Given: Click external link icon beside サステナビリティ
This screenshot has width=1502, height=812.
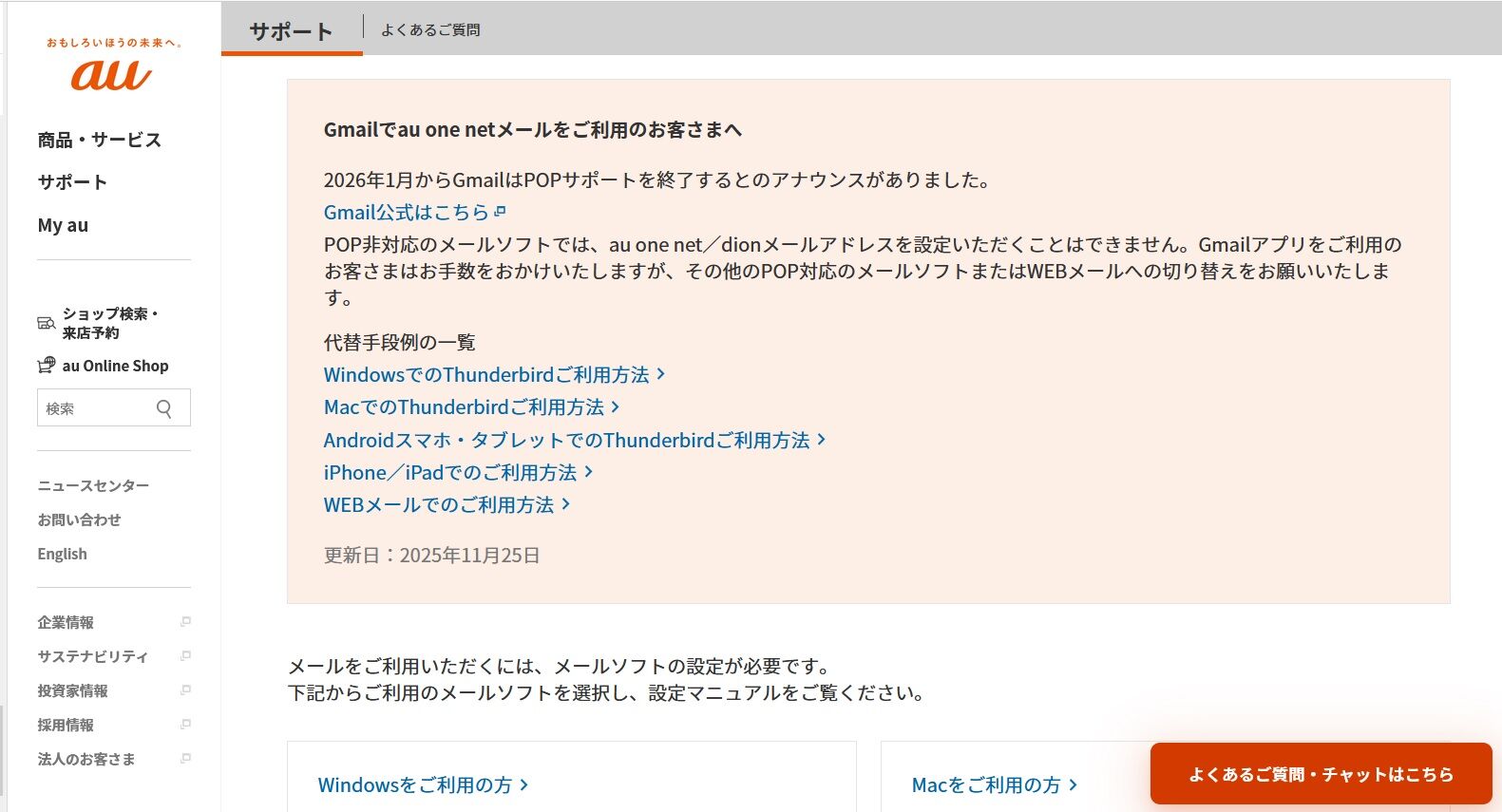Looking at the screenshot, I should [185, 656].
